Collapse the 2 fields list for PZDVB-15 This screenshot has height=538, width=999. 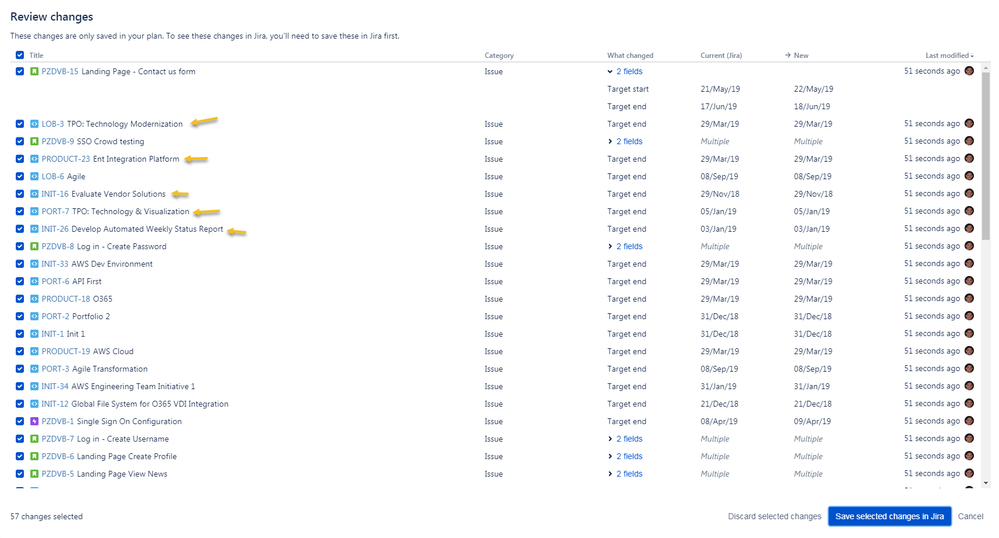click(x=625, y=71)
